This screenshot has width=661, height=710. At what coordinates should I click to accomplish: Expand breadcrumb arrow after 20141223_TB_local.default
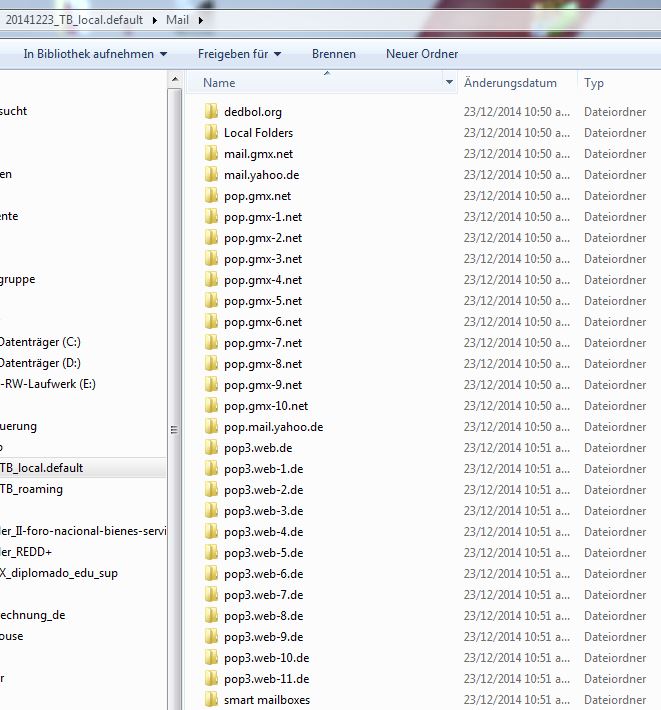[155, 20]
